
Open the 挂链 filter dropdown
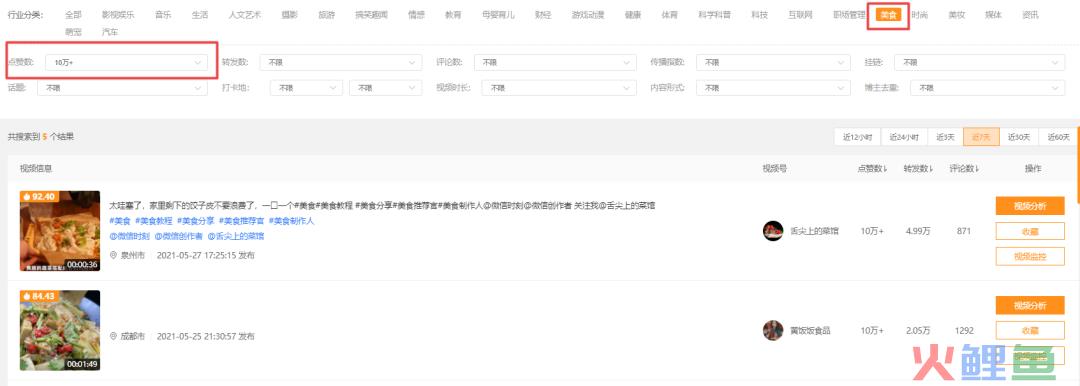(979, 62)
